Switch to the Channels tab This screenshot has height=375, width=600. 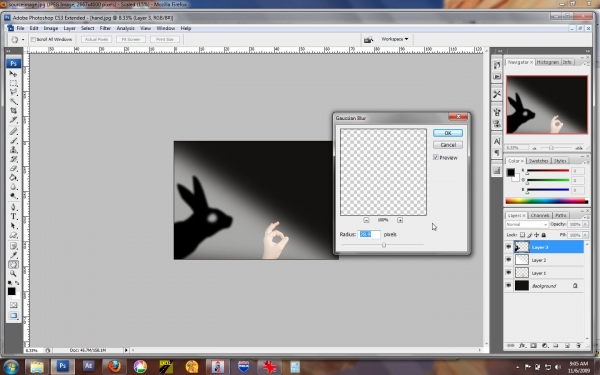(540, 215)
